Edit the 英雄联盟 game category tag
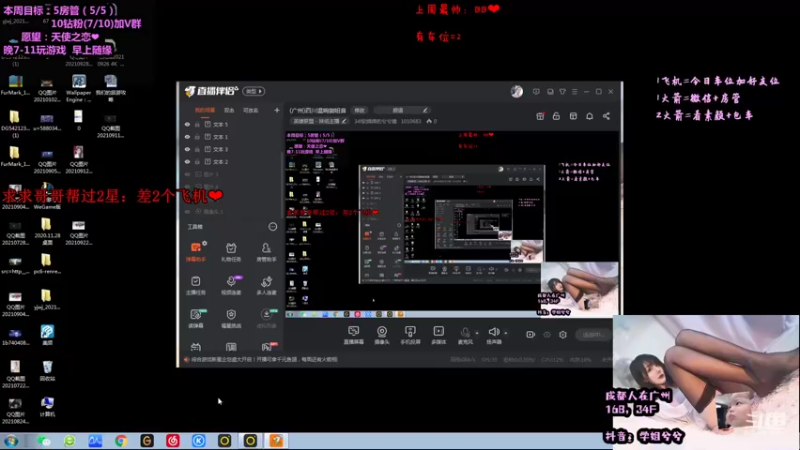Image resolution: width=800 pixels, height=450 pixels. (319, 121)
